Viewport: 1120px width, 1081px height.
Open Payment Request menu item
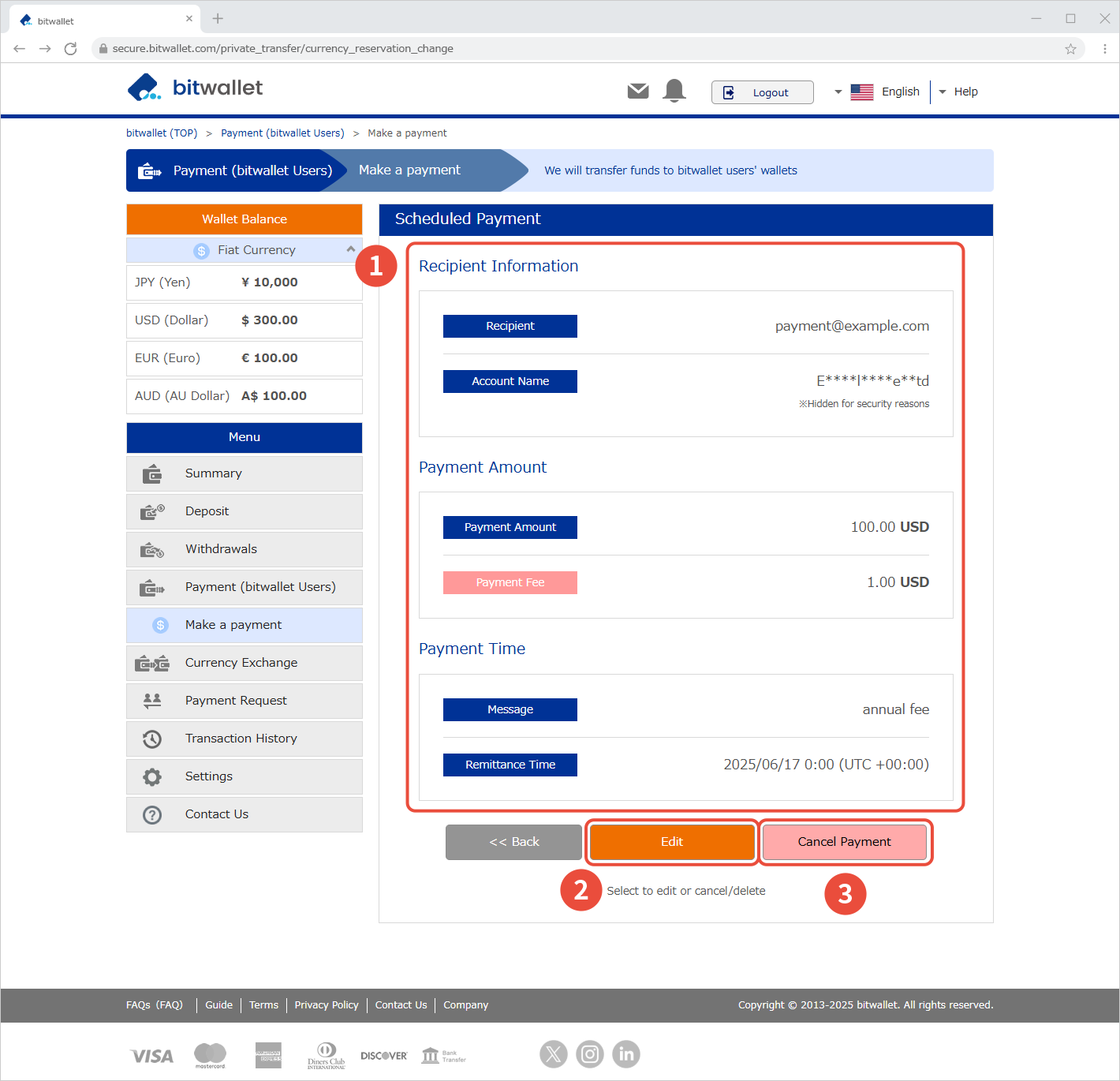(x=245, y=701)
